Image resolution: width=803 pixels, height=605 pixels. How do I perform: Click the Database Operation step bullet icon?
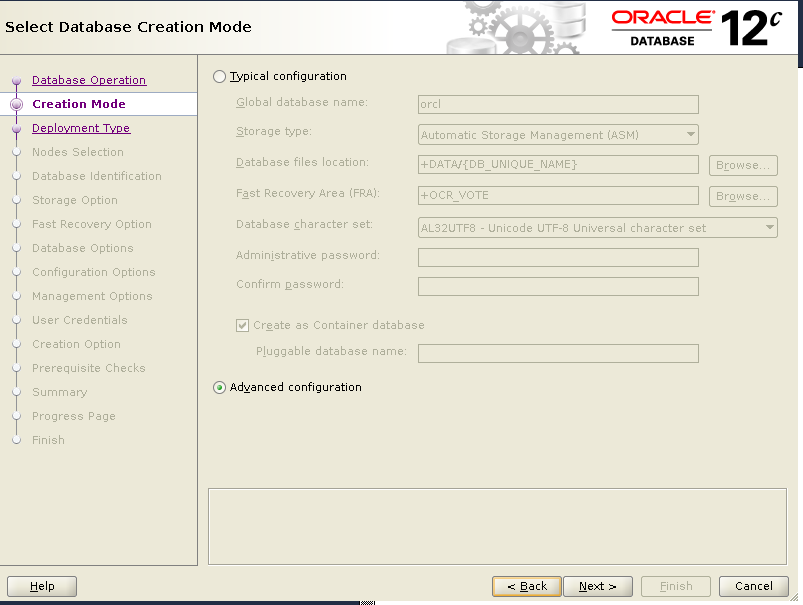pos(16,81)
